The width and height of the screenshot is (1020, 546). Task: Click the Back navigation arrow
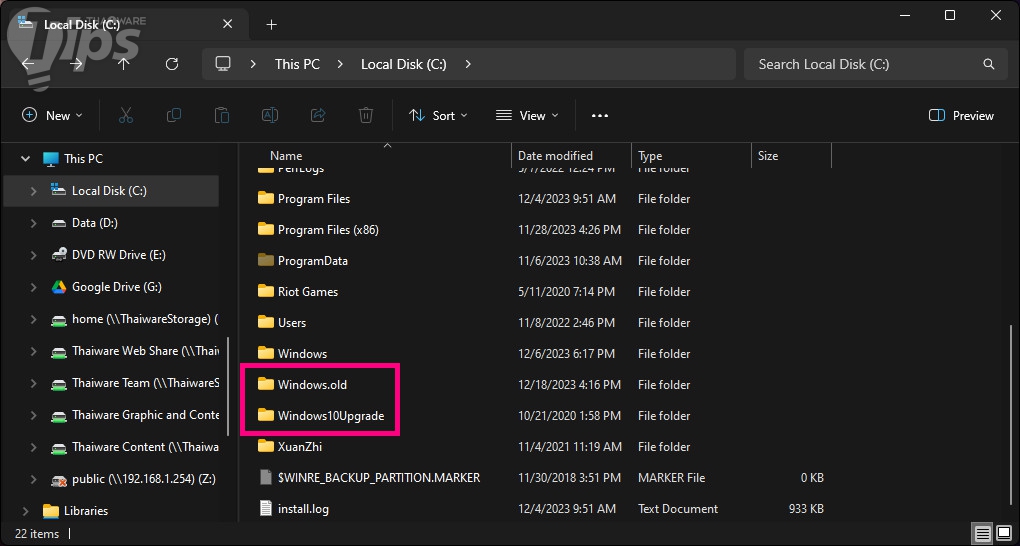pos(28,64)
